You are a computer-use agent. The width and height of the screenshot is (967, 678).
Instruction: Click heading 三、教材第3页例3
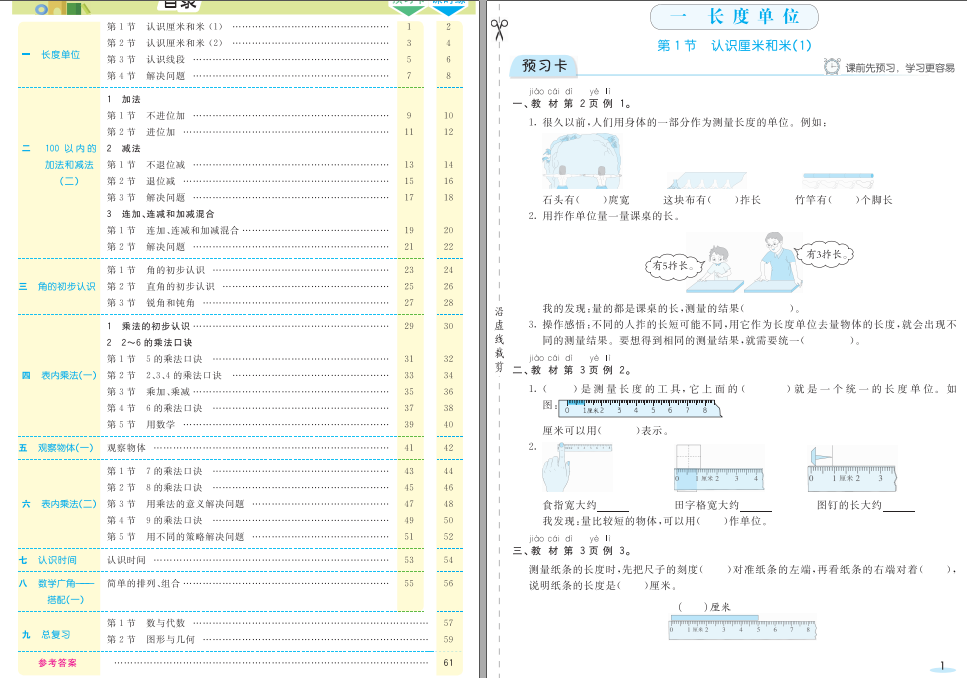[572, 551]
